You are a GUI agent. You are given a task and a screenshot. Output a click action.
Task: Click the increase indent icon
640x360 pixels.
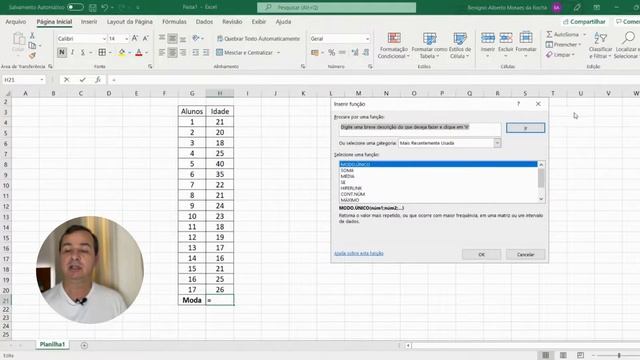click(206, 52)
